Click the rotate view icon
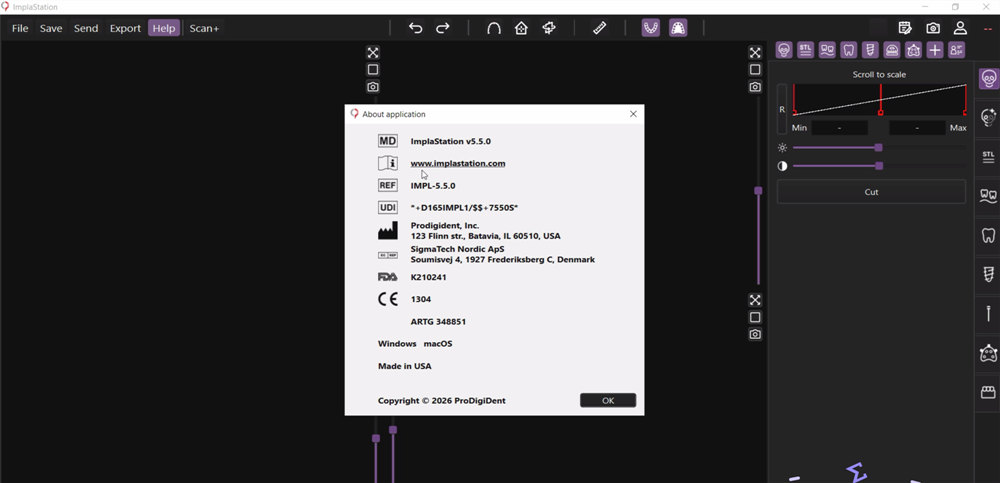This screenshot has height=483, width=1000. click(x=548, y=28)
